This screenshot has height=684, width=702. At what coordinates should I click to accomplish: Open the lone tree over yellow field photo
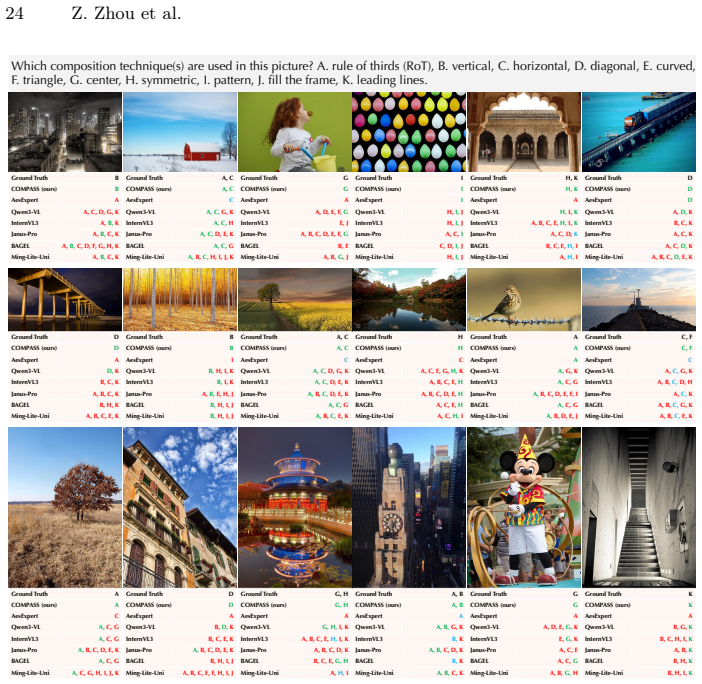[295, 299]
